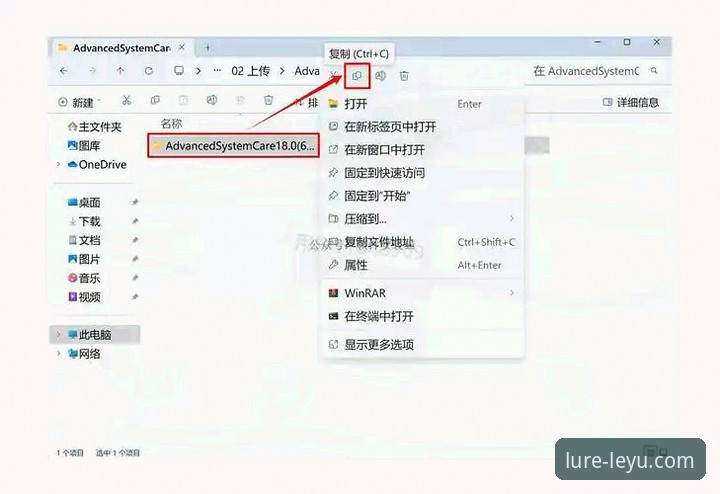Open 下载 in the sidebar
The image size is (720, 494).
pos(84,221)
